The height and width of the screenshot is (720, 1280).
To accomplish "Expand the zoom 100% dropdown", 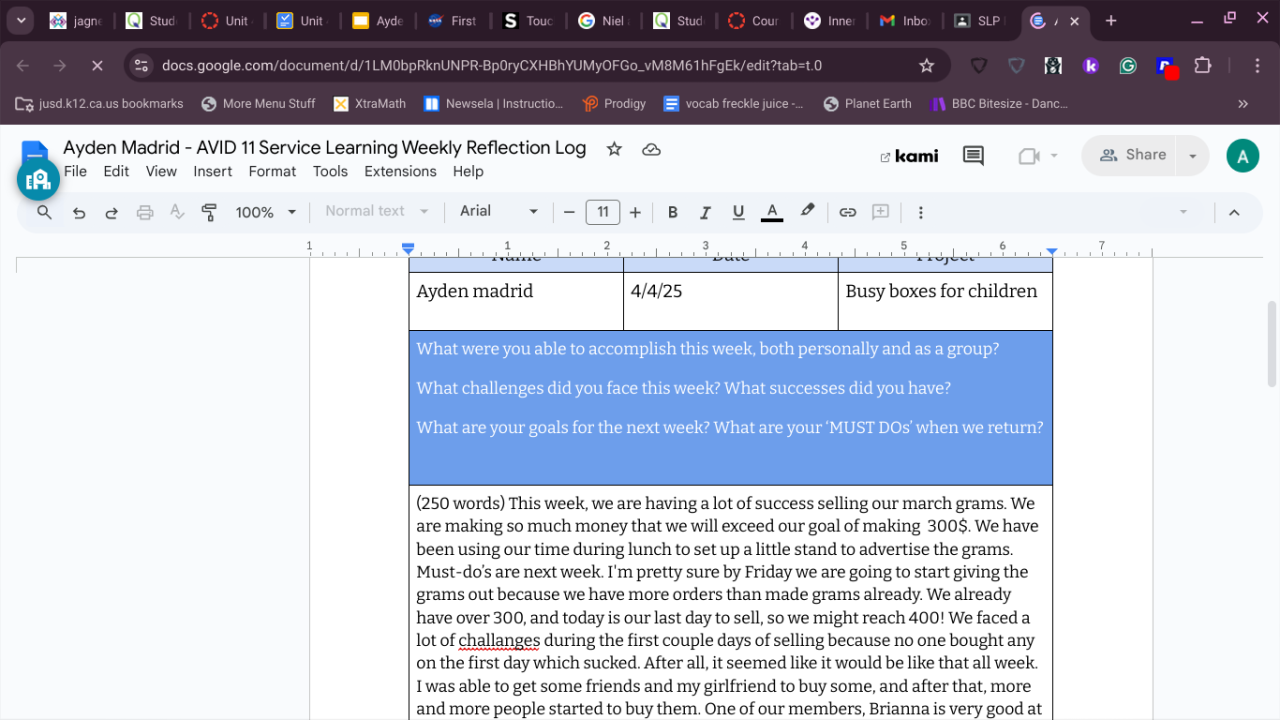I will coord(265,212).
